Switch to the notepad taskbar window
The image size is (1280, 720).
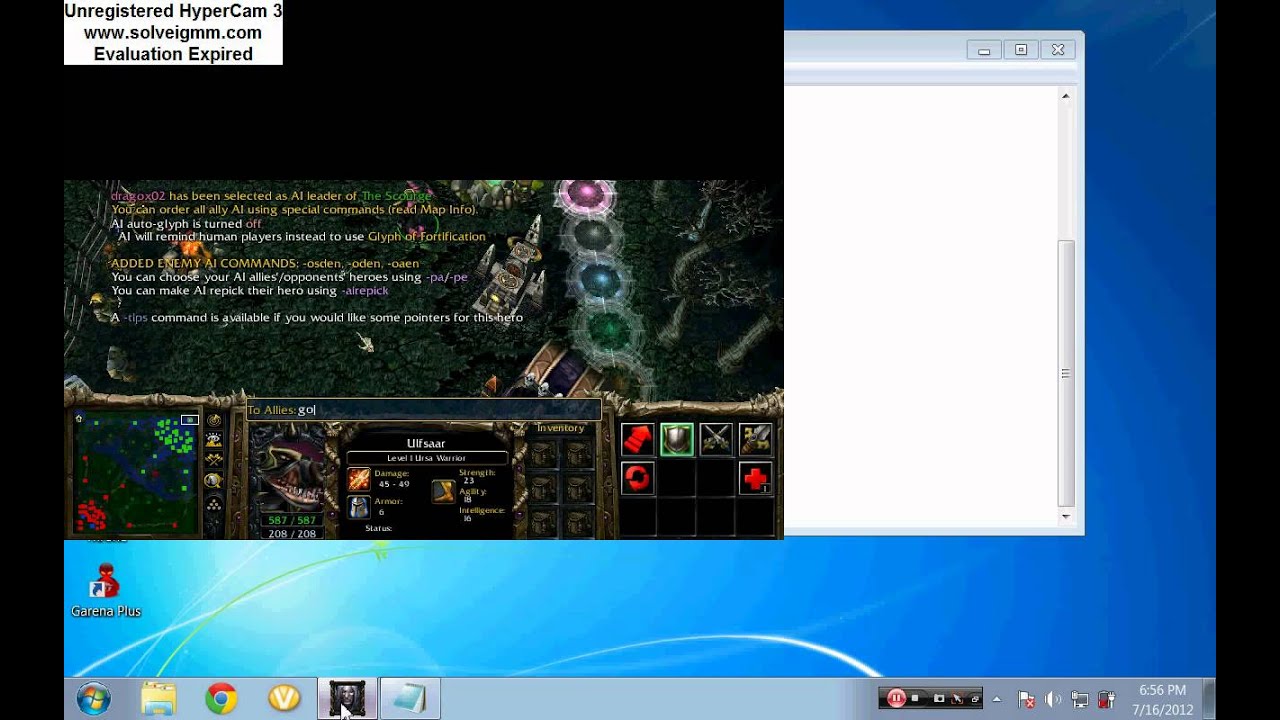pyautogui.click(x=410, y=698)
